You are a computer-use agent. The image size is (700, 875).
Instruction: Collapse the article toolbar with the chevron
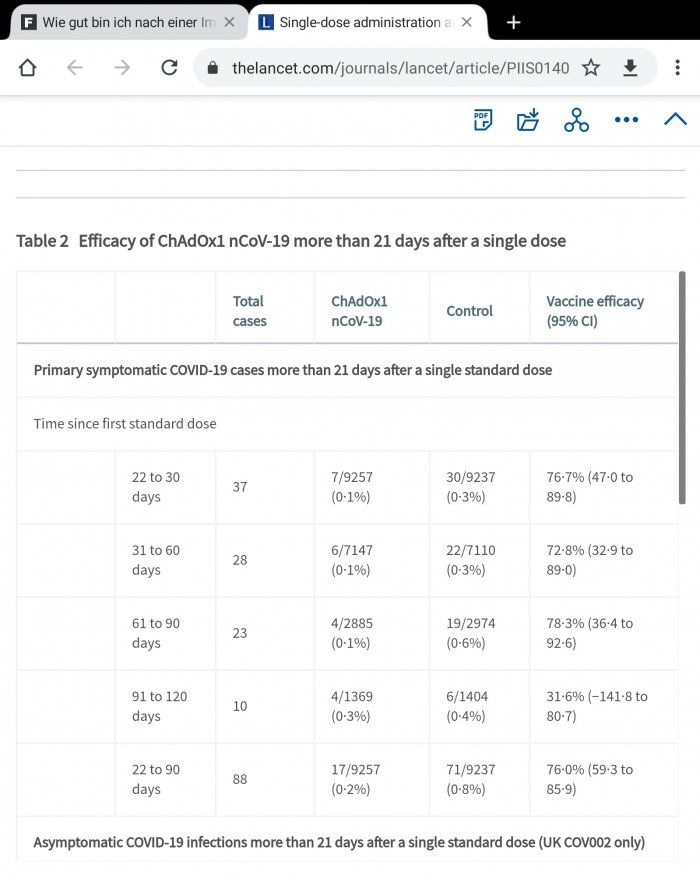[675, 120]
